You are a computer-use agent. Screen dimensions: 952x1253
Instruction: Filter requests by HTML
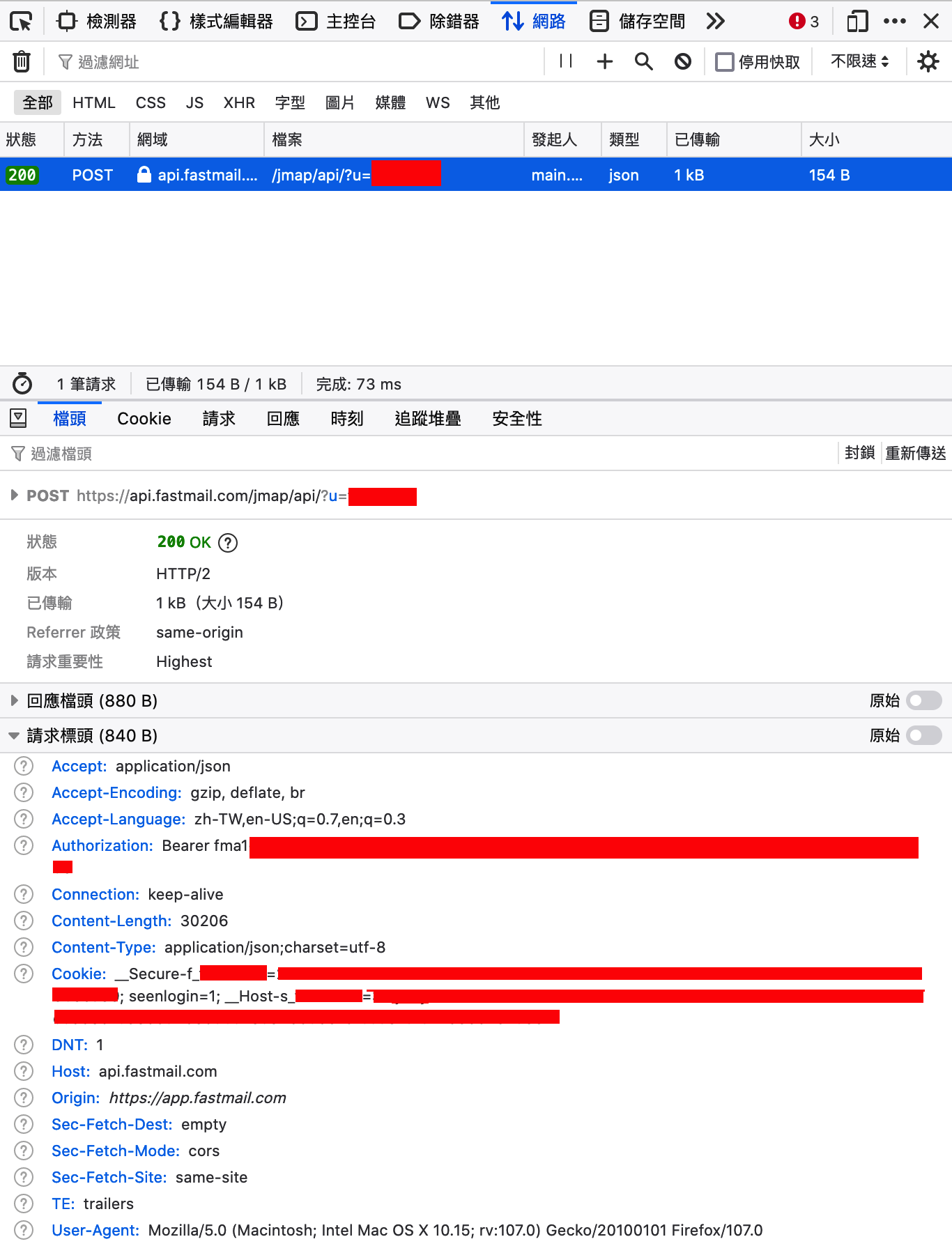pos(94,102)
